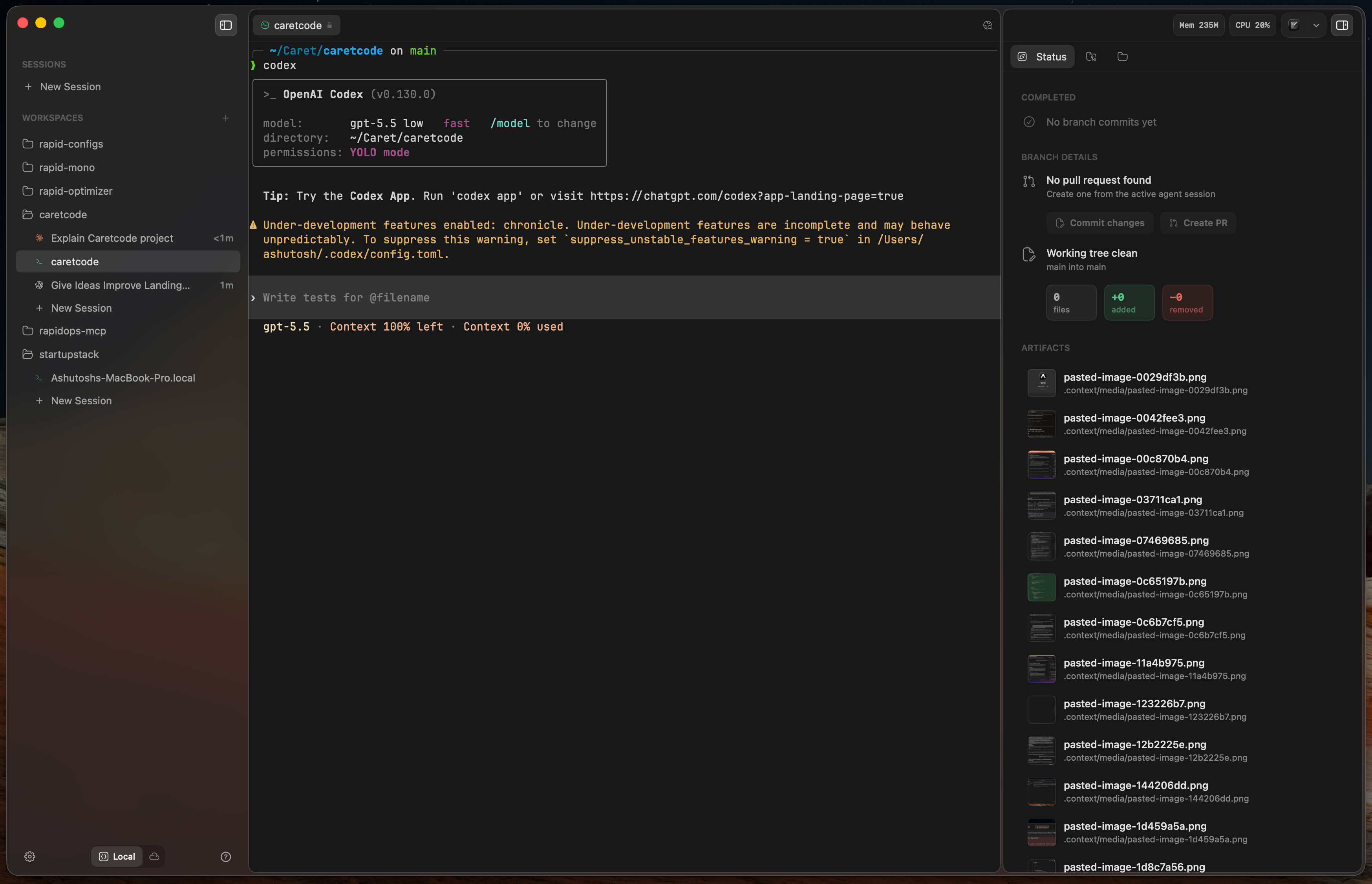Click the editor icon next to CPU
Image resolution: width=1372 pixels, height=884 pixels.
coord(1294,25)
